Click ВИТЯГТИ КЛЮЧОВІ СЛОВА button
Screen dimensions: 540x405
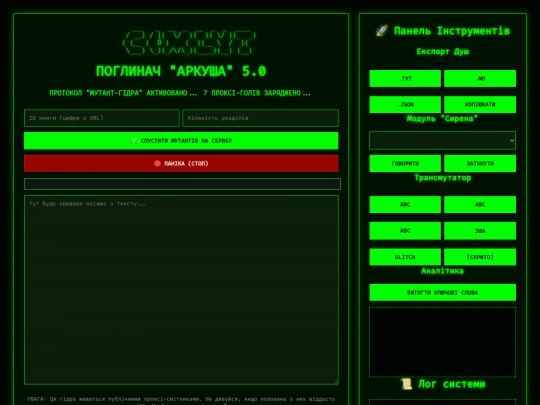[443, 292]
